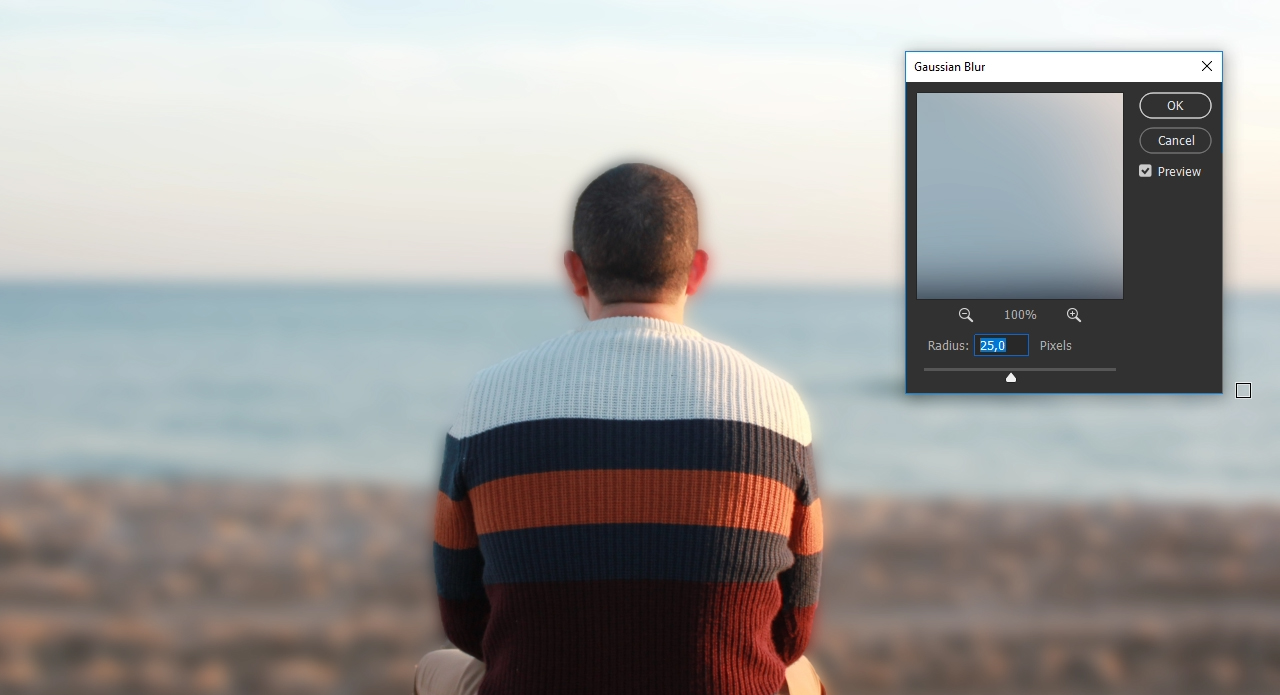Toggle the Preview checkbox

[1145, 171]
